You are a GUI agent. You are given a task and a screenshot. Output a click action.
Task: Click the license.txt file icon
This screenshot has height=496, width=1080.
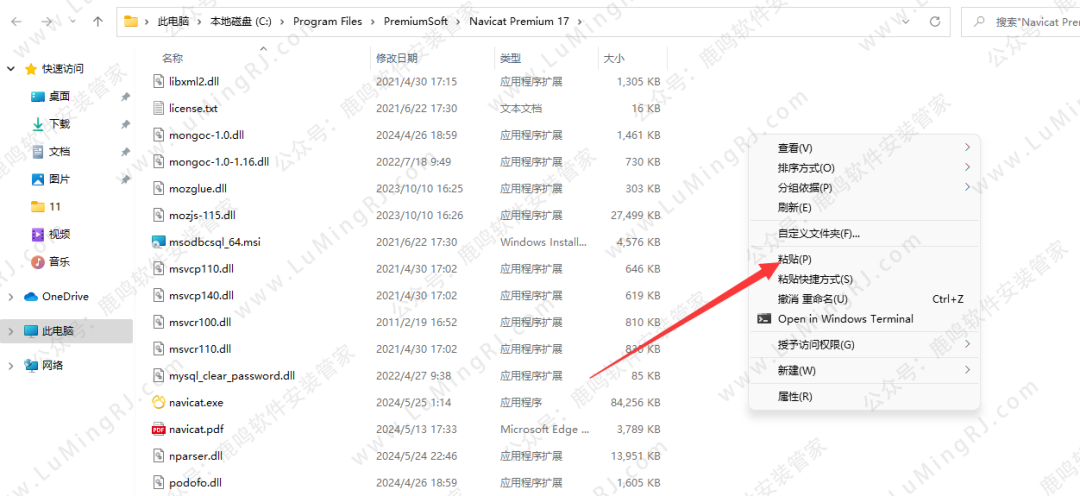158,108
